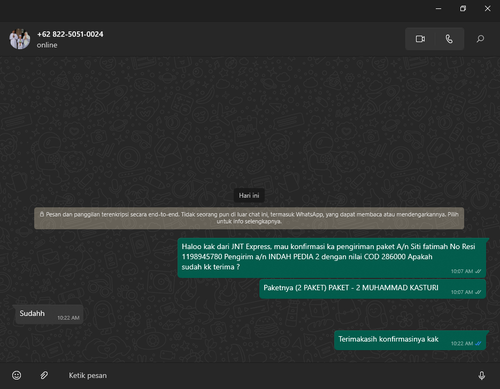Close the WhatsApp window

pyautogui.click(x=487, y=9)
